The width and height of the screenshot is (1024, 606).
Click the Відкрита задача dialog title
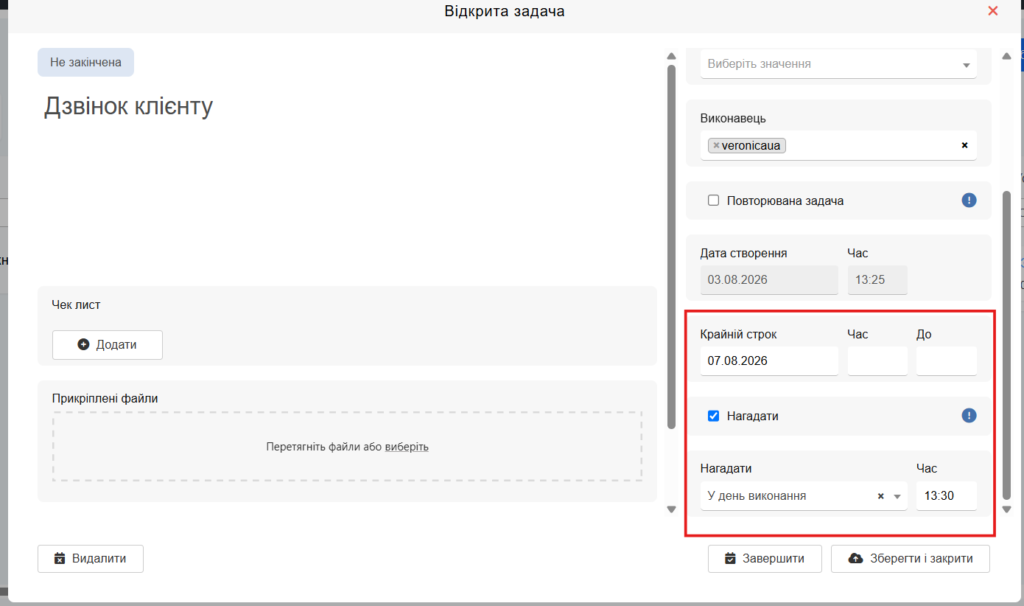click(504, 11)
